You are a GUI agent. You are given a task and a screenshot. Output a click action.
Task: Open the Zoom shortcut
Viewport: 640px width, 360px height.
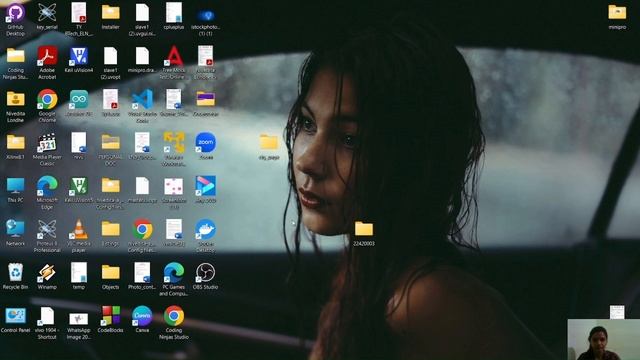[206, 142]
